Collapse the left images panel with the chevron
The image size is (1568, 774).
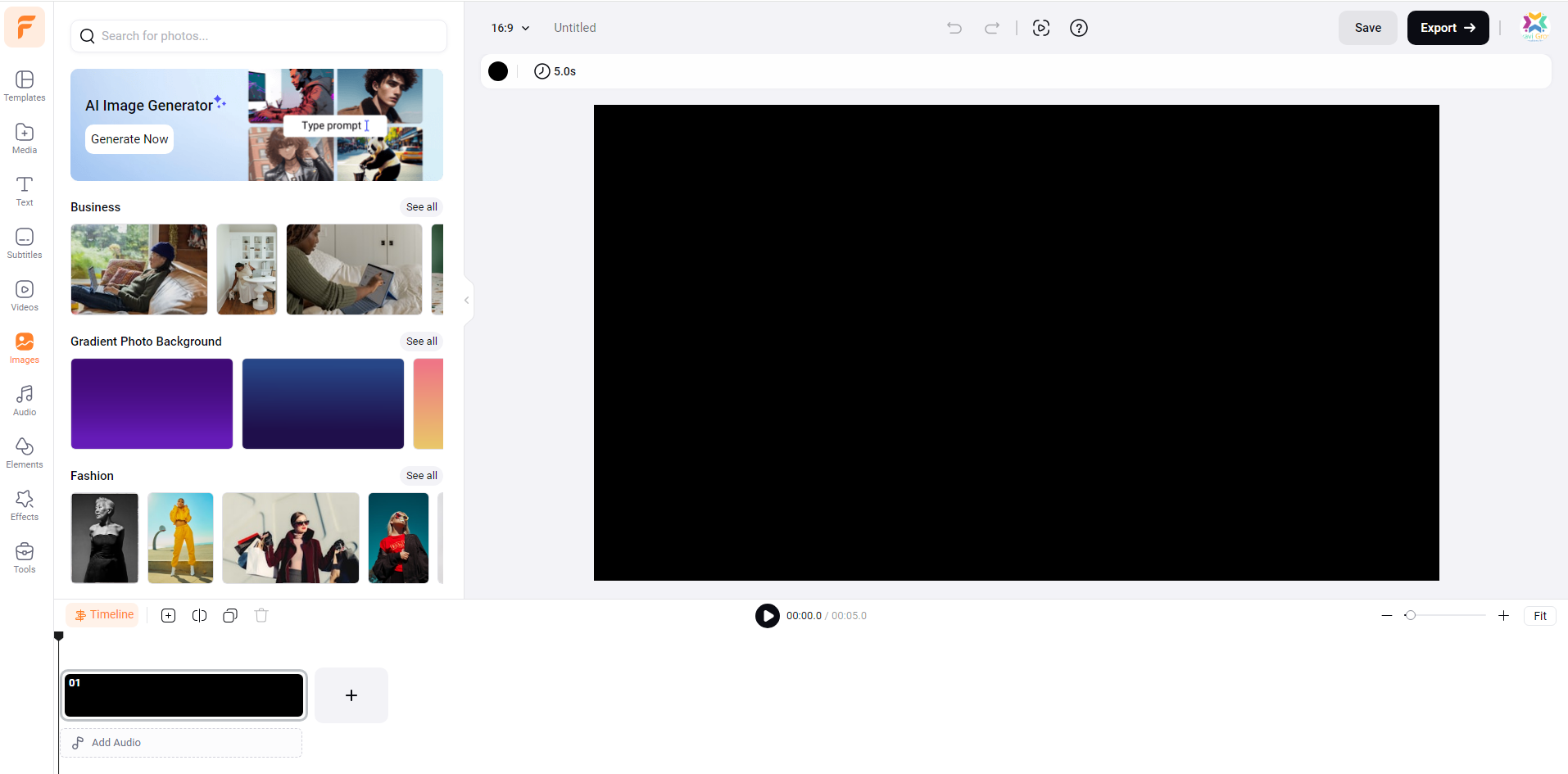click(x=465, y=300)
